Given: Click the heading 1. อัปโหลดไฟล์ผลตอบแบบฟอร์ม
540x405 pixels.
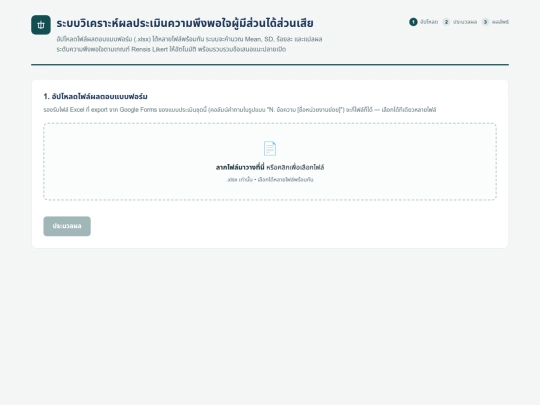Looking at the screenshot, I should 95,96.
